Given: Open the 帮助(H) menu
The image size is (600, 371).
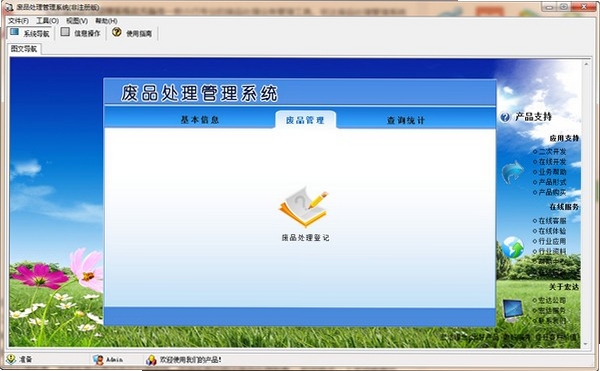Looking at the screenshot, I should point(106,21).
